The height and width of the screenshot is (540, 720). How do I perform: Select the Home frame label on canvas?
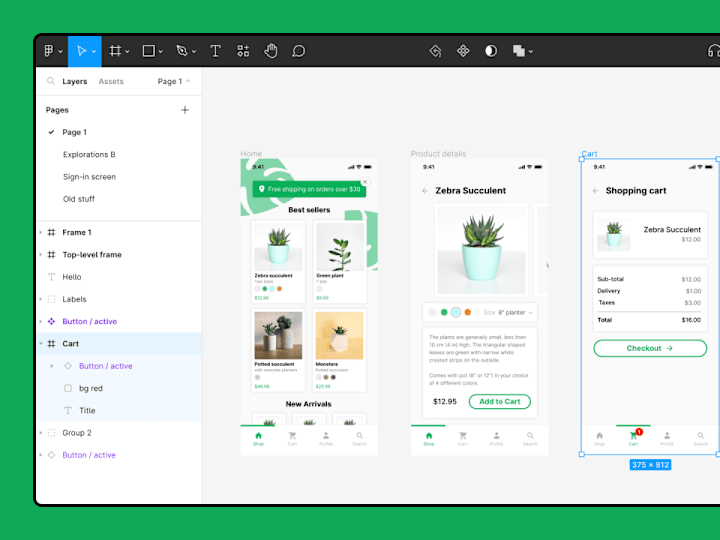point(251,154)
